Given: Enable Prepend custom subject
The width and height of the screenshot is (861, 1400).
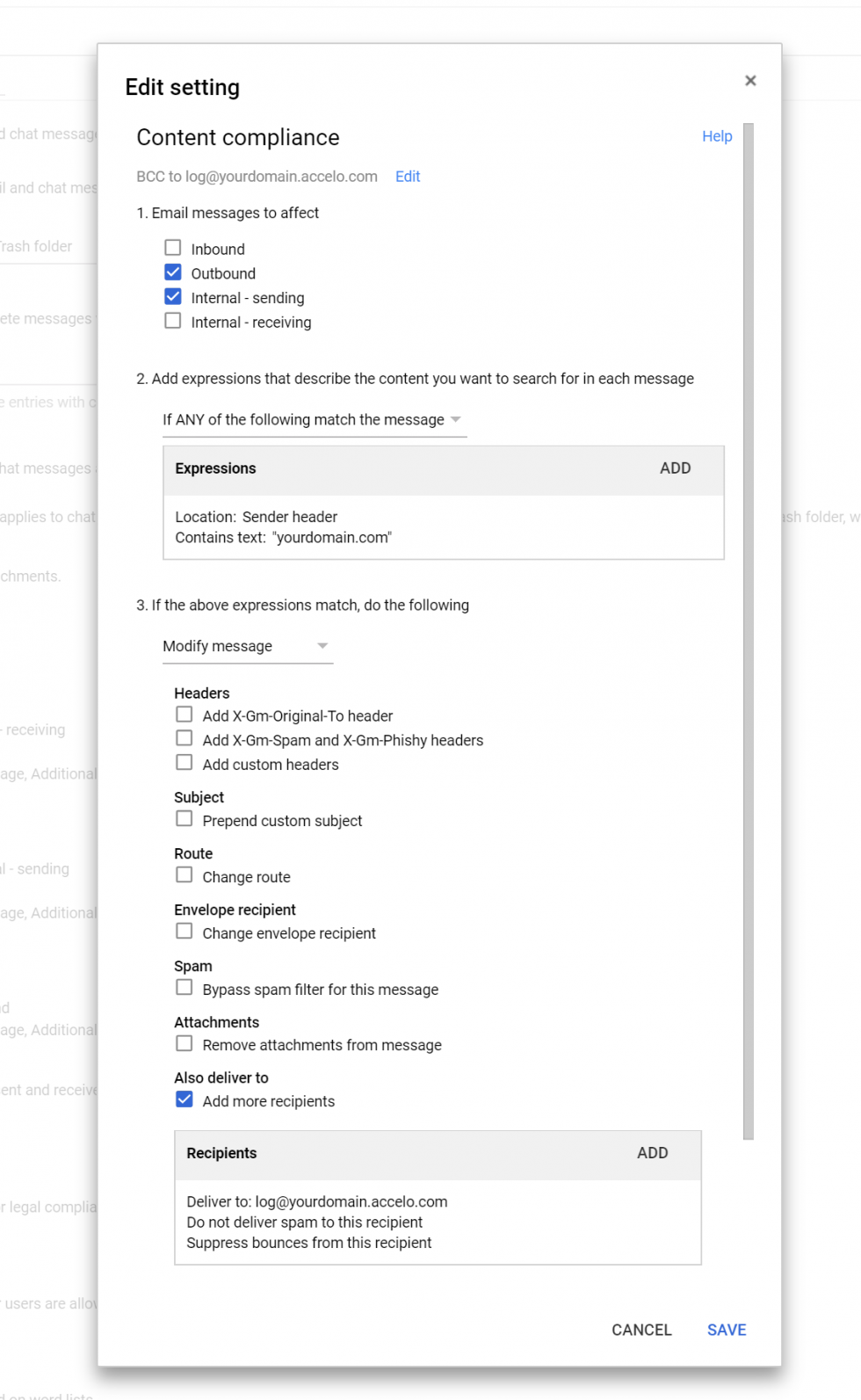Looking at the screenshot, I should point(184,819).
